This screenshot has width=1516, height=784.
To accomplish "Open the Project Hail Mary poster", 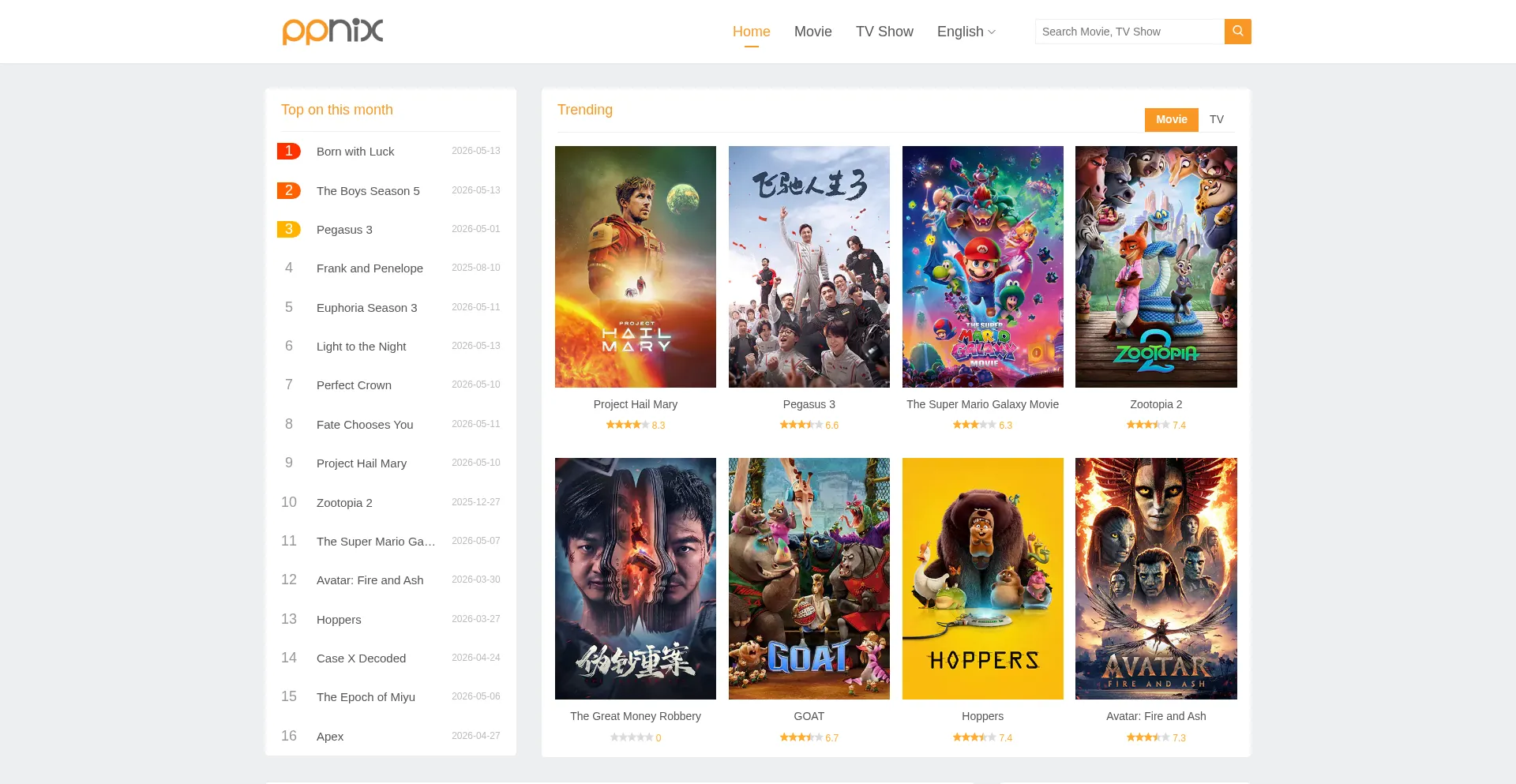I will pyautogui.click(x=635, y=267).
